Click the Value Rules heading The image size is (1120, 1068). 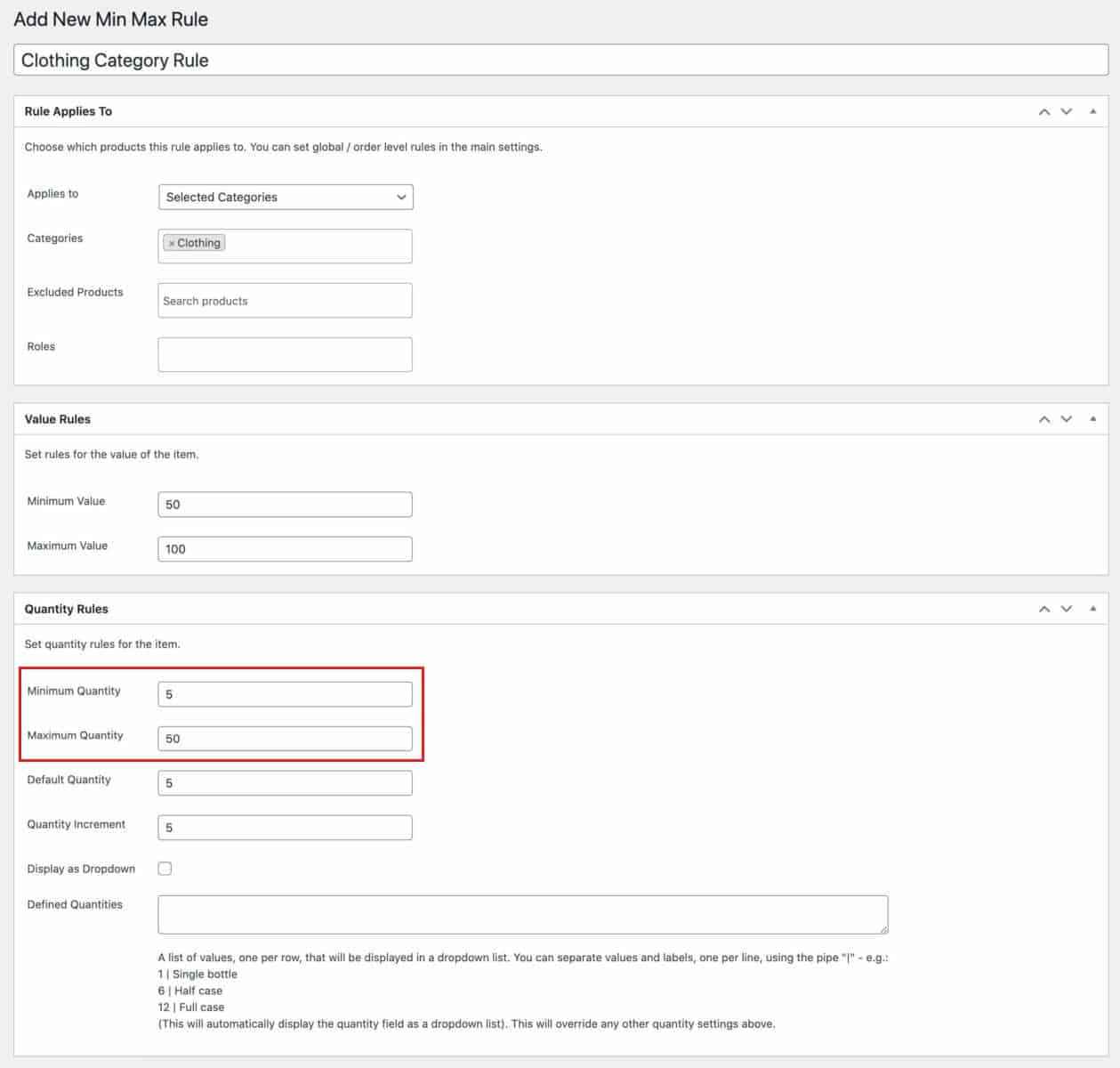tap(58, 419)
